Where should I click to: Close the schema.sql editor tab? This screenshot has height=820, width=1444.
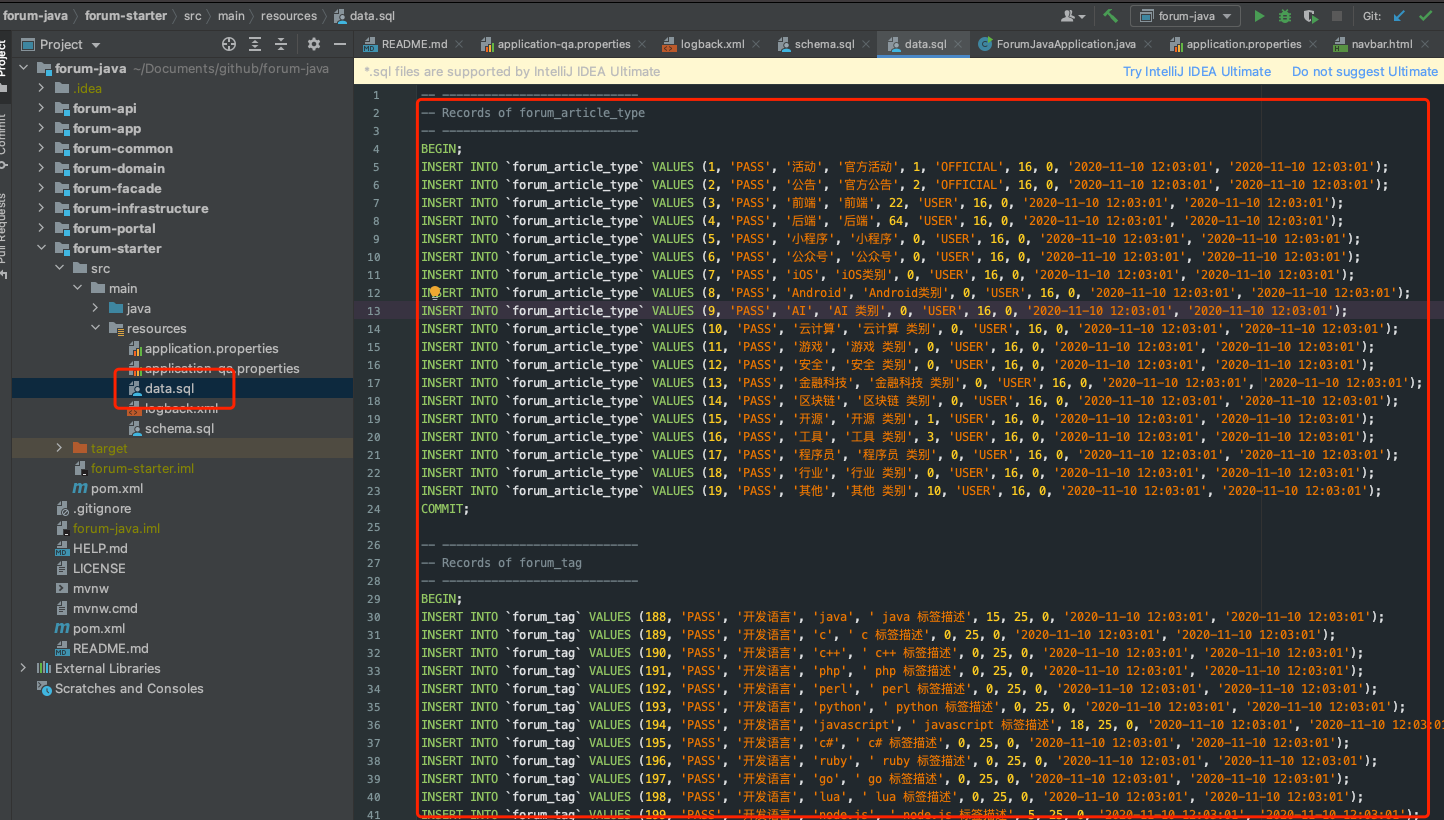coord(866,44)
